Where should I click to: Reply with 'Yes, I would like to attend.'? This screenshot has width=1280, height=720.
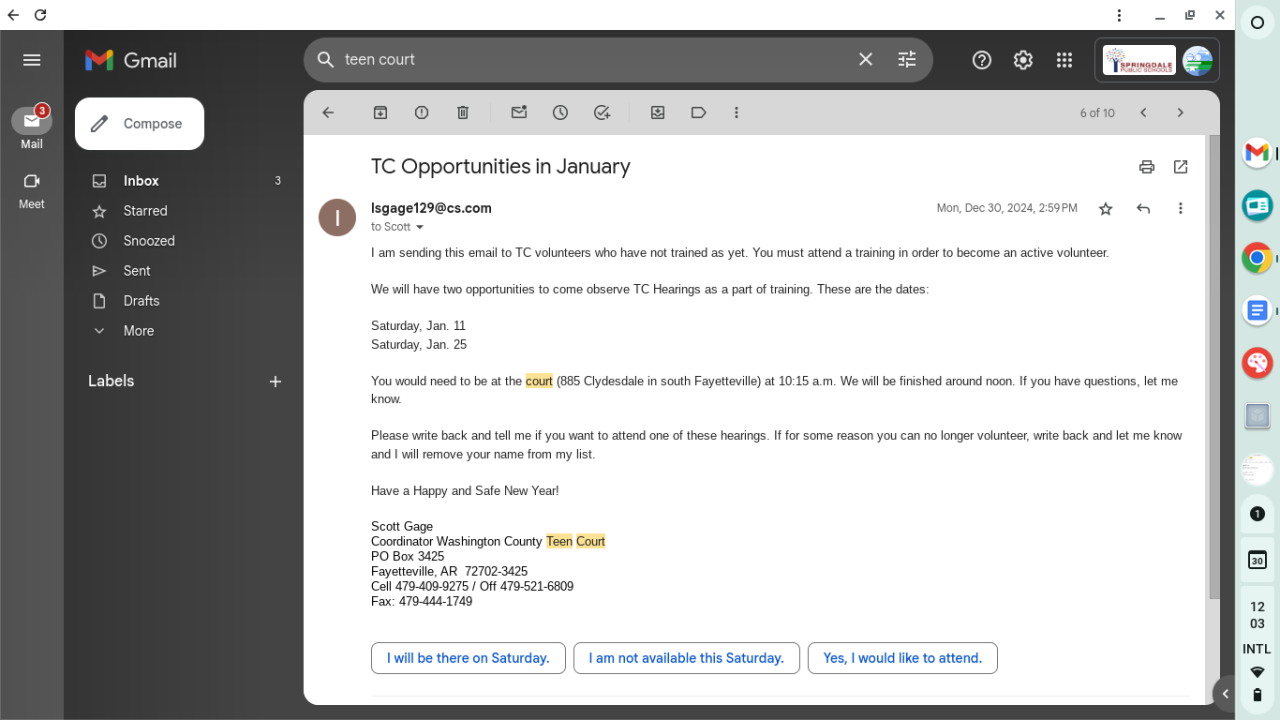coord(902,658)
